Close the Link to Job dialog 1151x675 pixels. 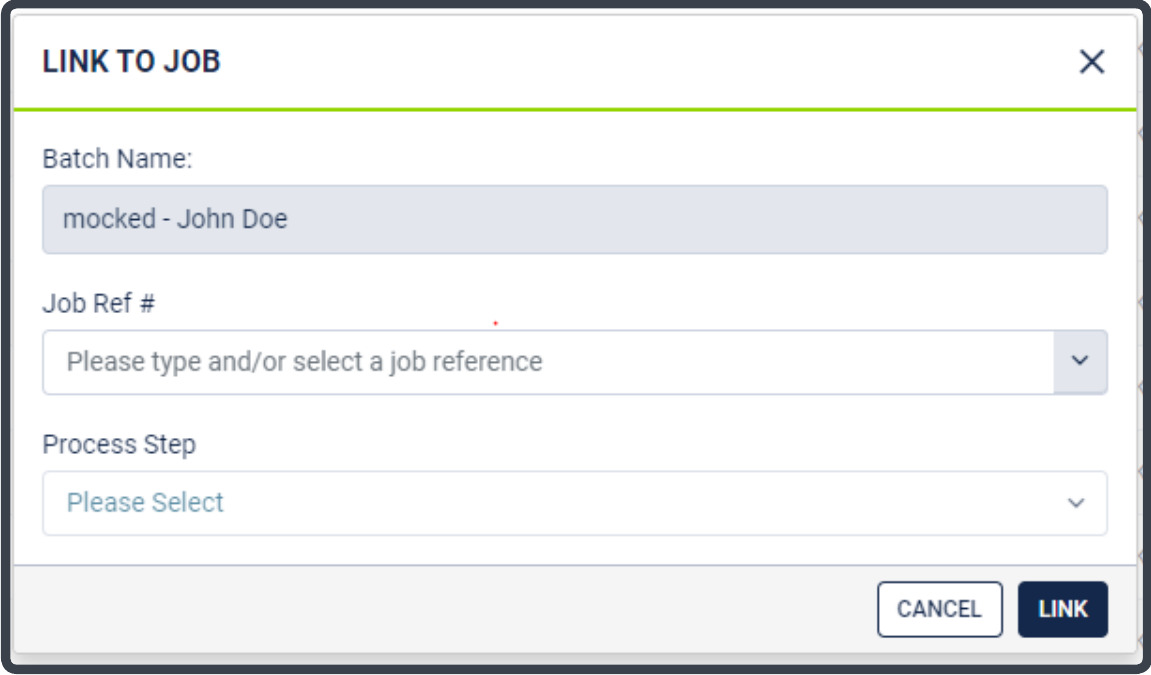click(x=1092, y=62)
